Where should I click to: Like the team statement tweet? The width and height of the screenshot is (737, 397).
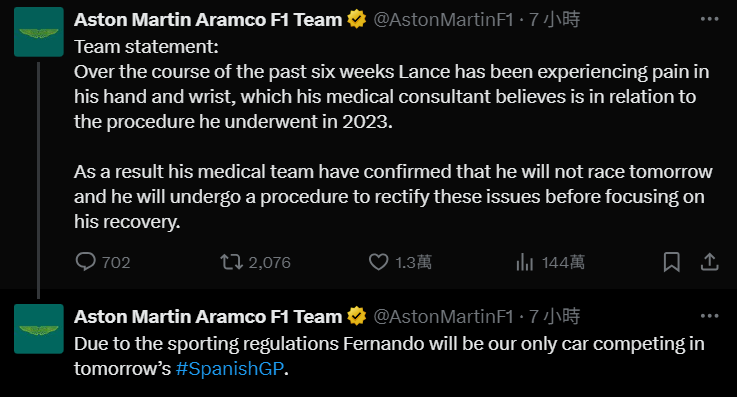[378, 262]
